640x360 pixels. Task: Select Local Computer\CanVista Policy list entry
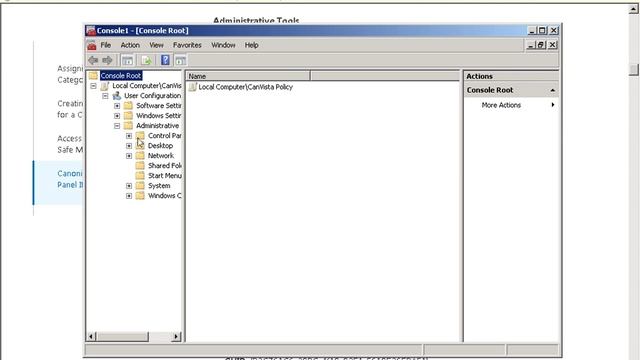coord(246,87)
